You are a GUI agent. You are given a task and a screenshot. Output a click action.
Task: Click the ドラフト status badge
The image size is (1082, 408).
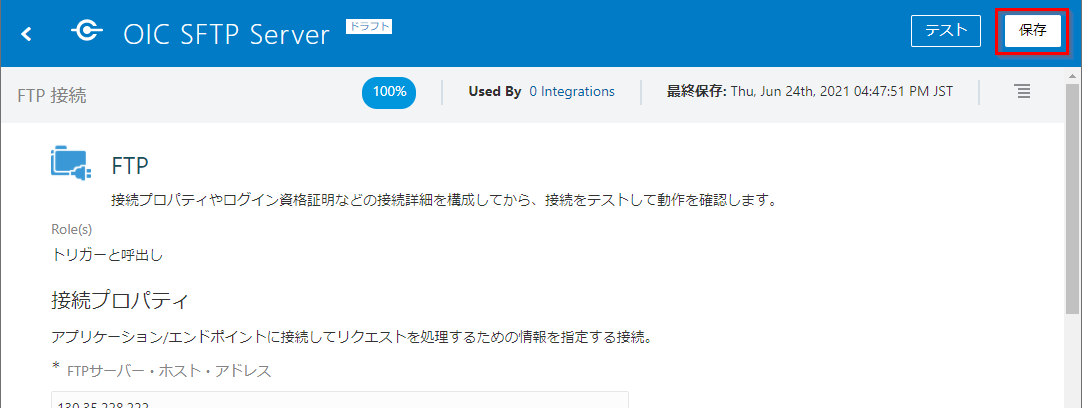(x=369, y=27)
